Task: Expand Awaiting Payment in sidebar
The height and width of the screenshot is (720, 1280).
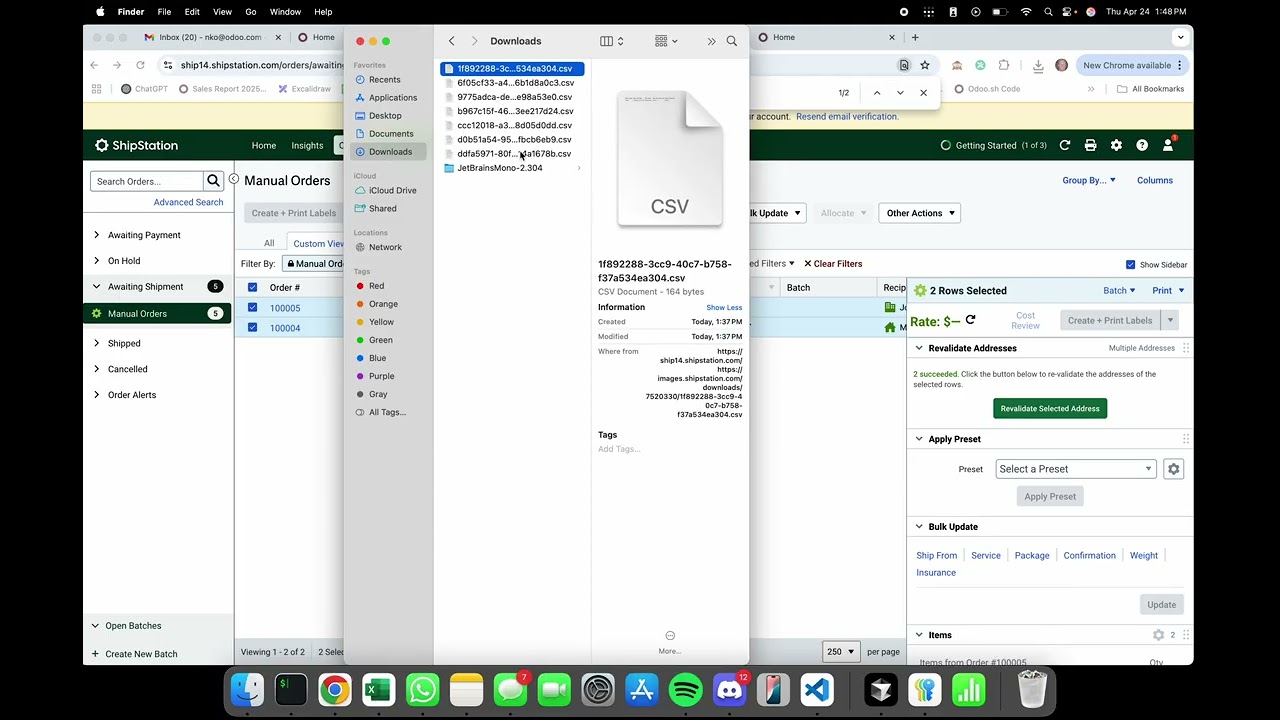Action: coord(96,235)
